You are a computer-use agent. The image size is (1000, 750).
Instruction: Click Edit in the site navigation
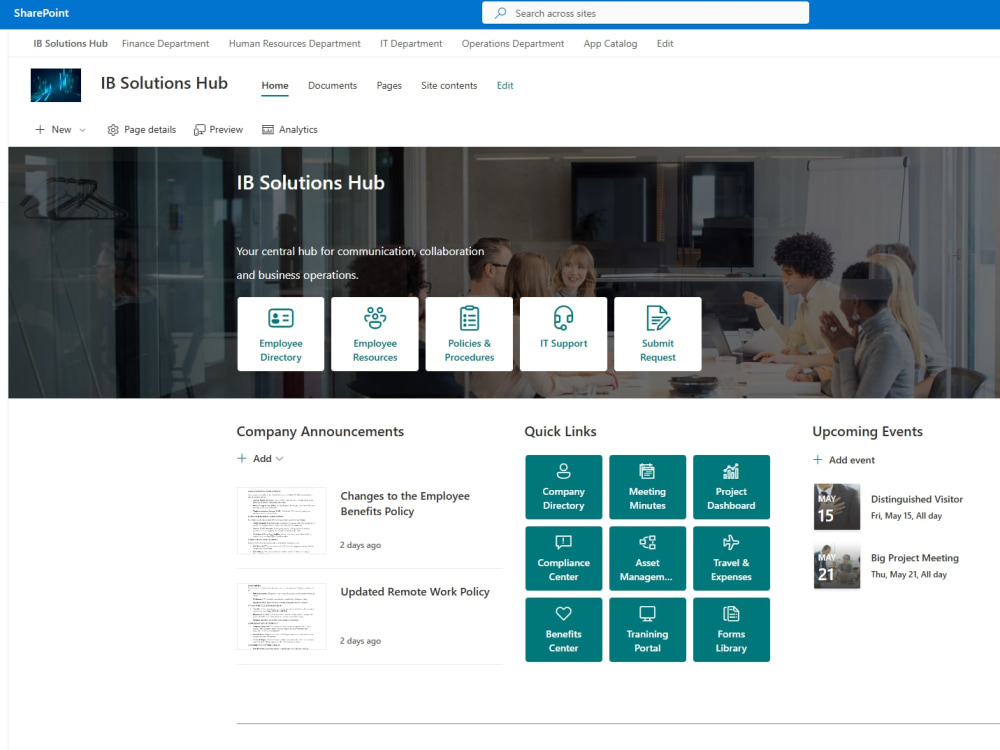[505, 85]
